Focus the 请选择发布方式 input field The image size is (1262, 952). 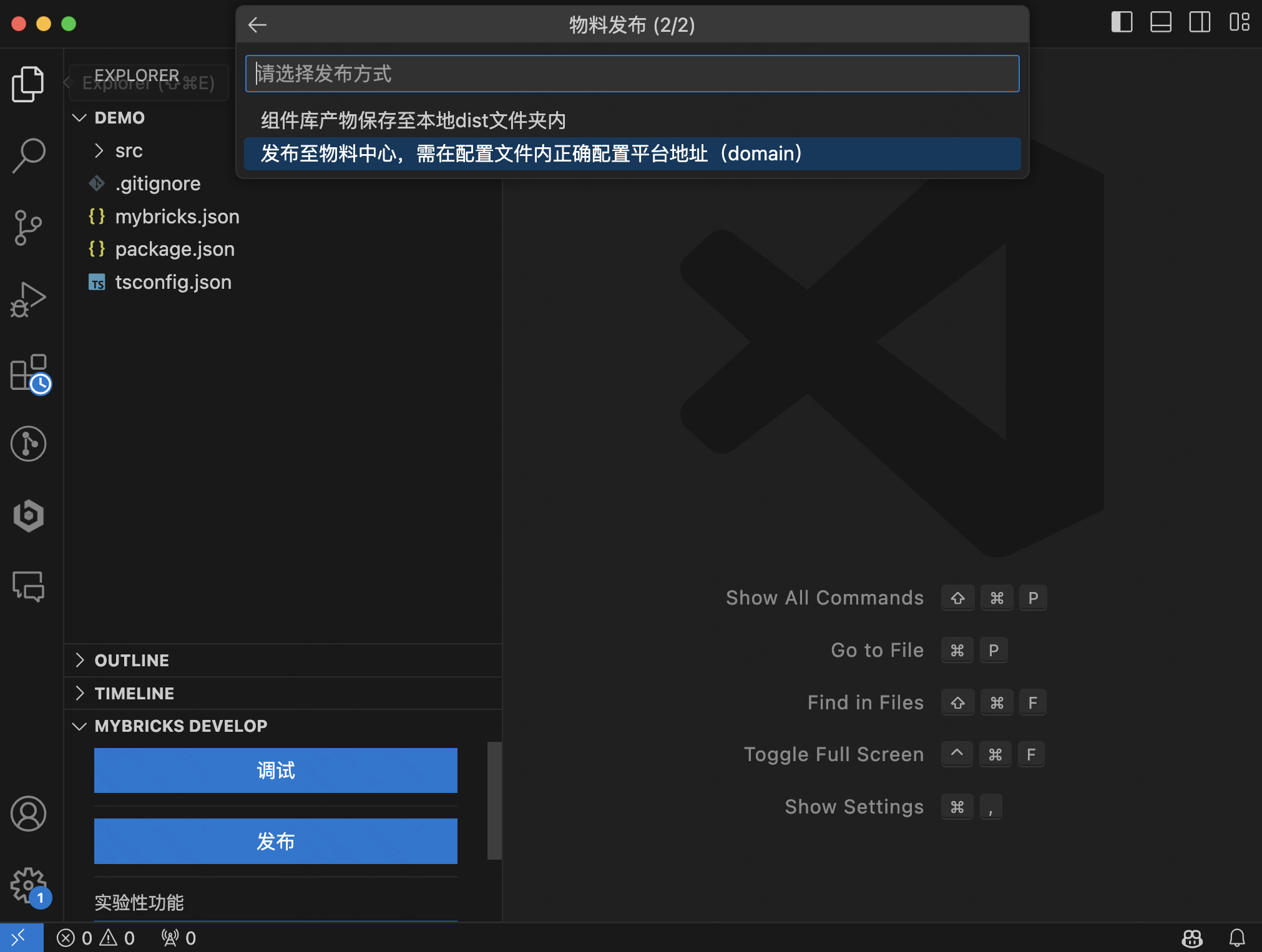point(632,74)
